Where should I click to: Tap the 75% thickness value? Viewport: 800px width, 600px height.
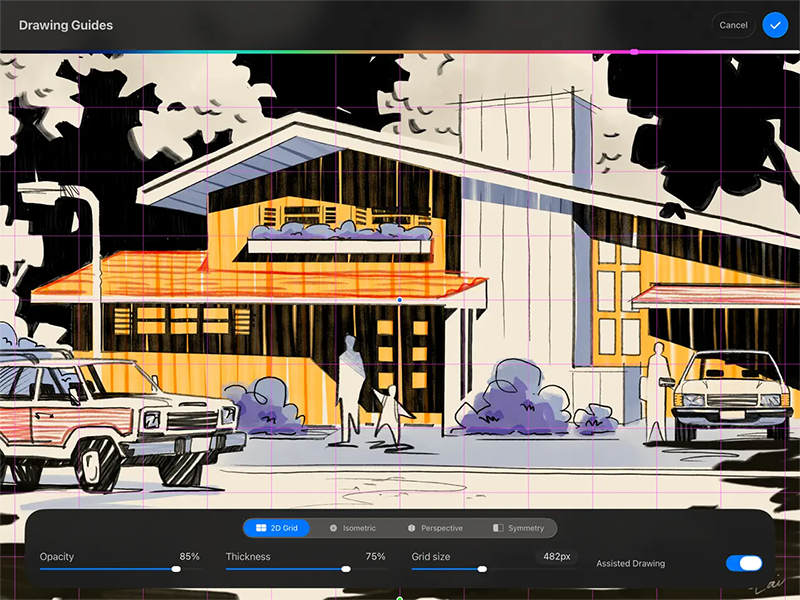point(375,556)
